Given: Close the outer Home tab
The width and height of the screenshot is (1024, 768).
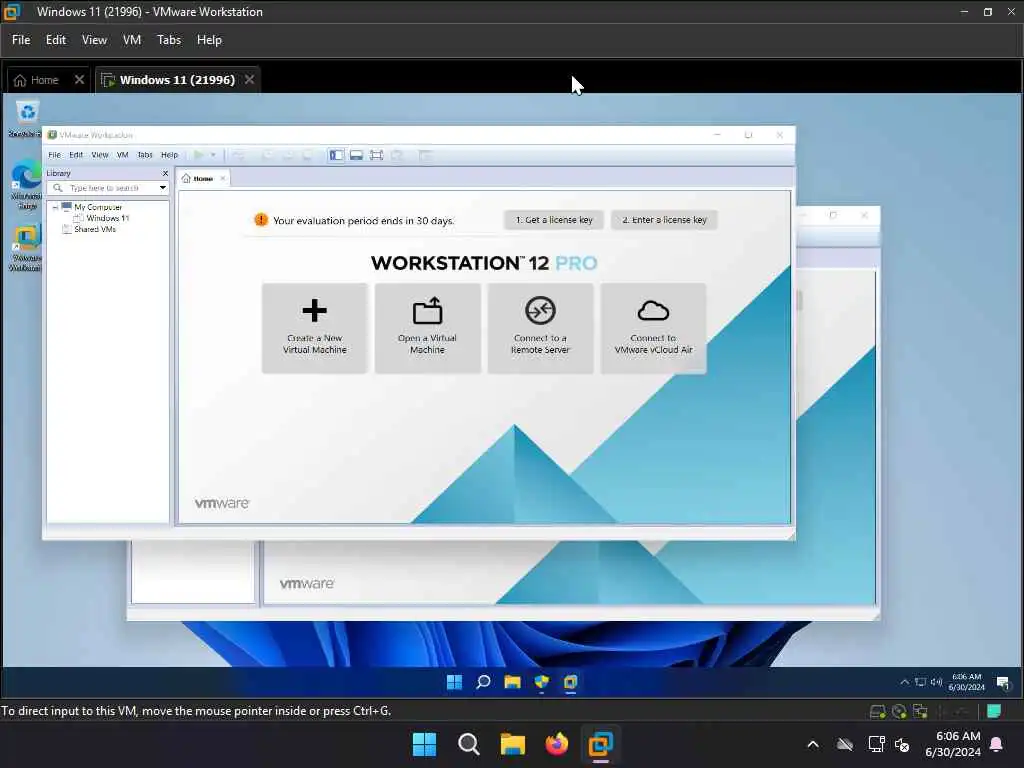Looking at the screenshot, I should (x=79, y=80).
